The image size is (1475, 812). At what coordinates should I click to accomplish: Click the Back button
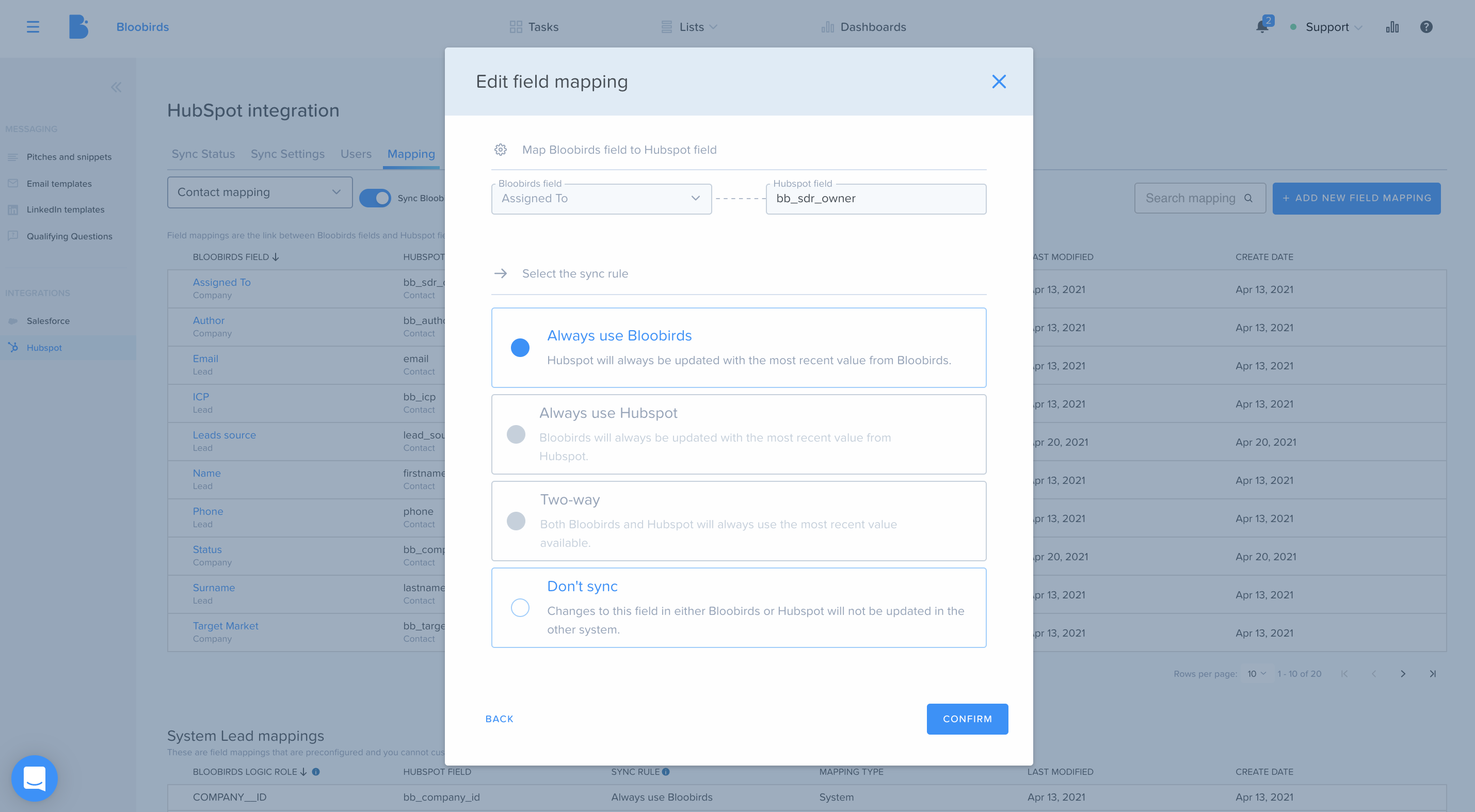[499, 719]
